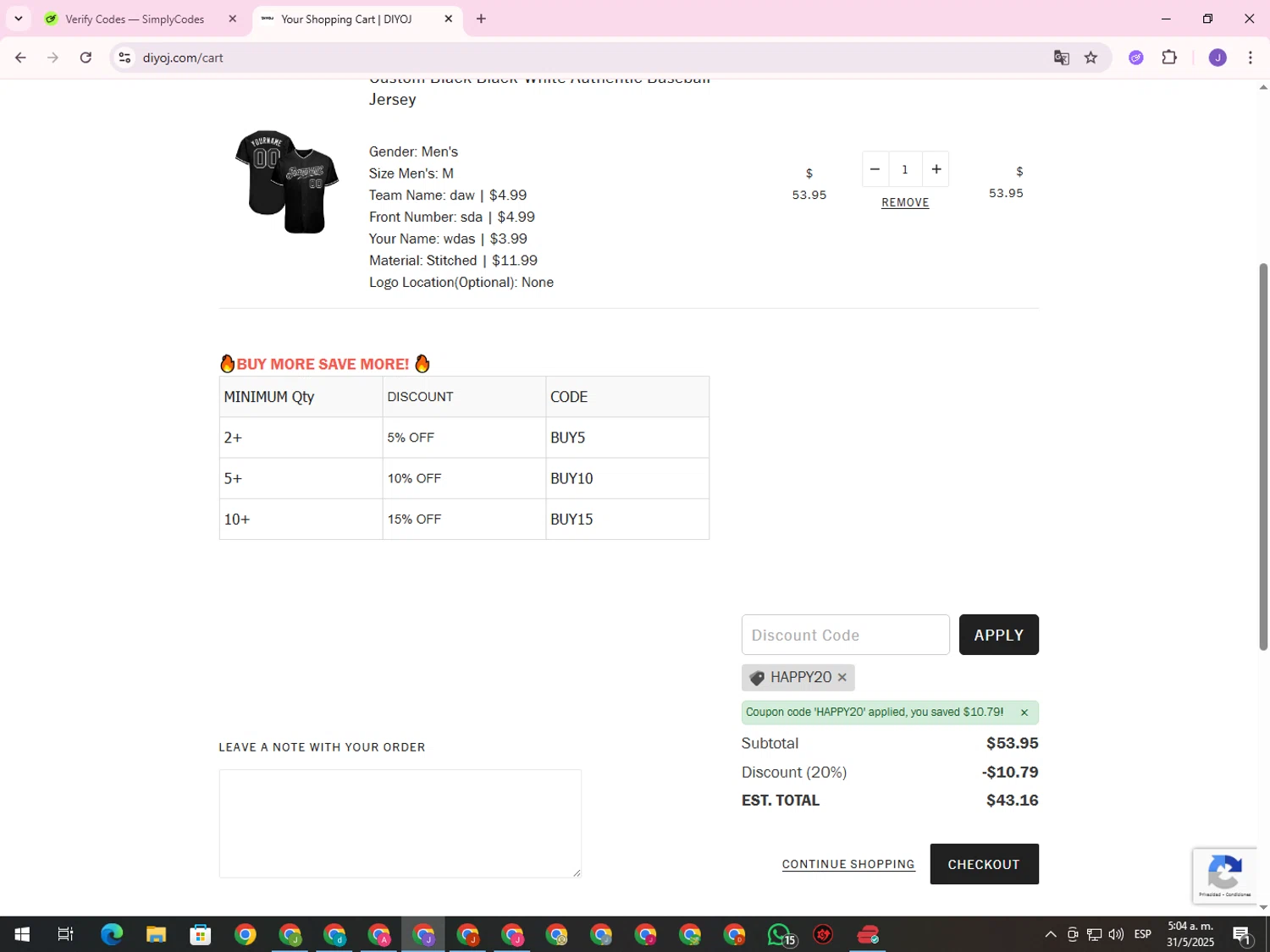
Task: Remove the jersey from cart
Action: point(905,202)
